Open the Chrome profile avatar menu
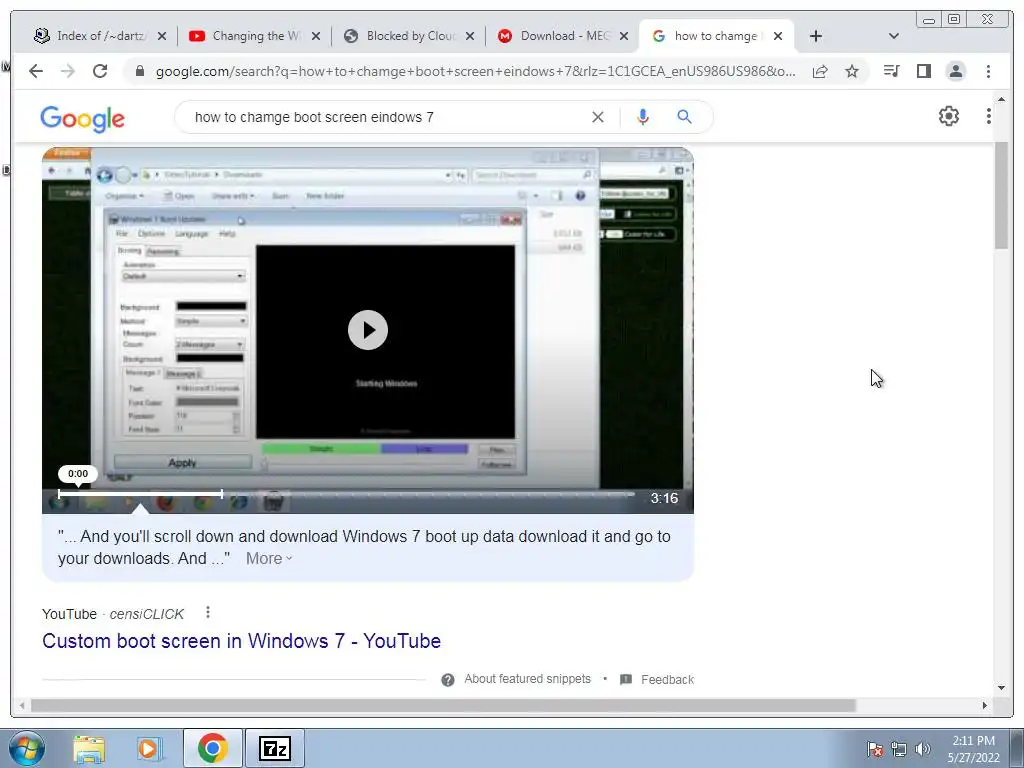The width and height of the screenshot is (1024, 768). (955, 71)
